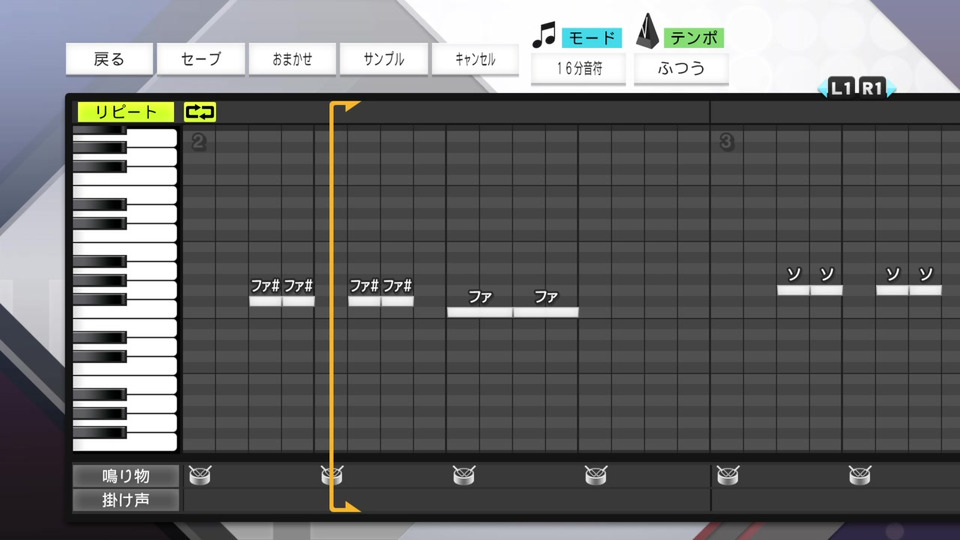Open the ふつう tempo selector
Screen dimensions: 960x540
point(681,68)
